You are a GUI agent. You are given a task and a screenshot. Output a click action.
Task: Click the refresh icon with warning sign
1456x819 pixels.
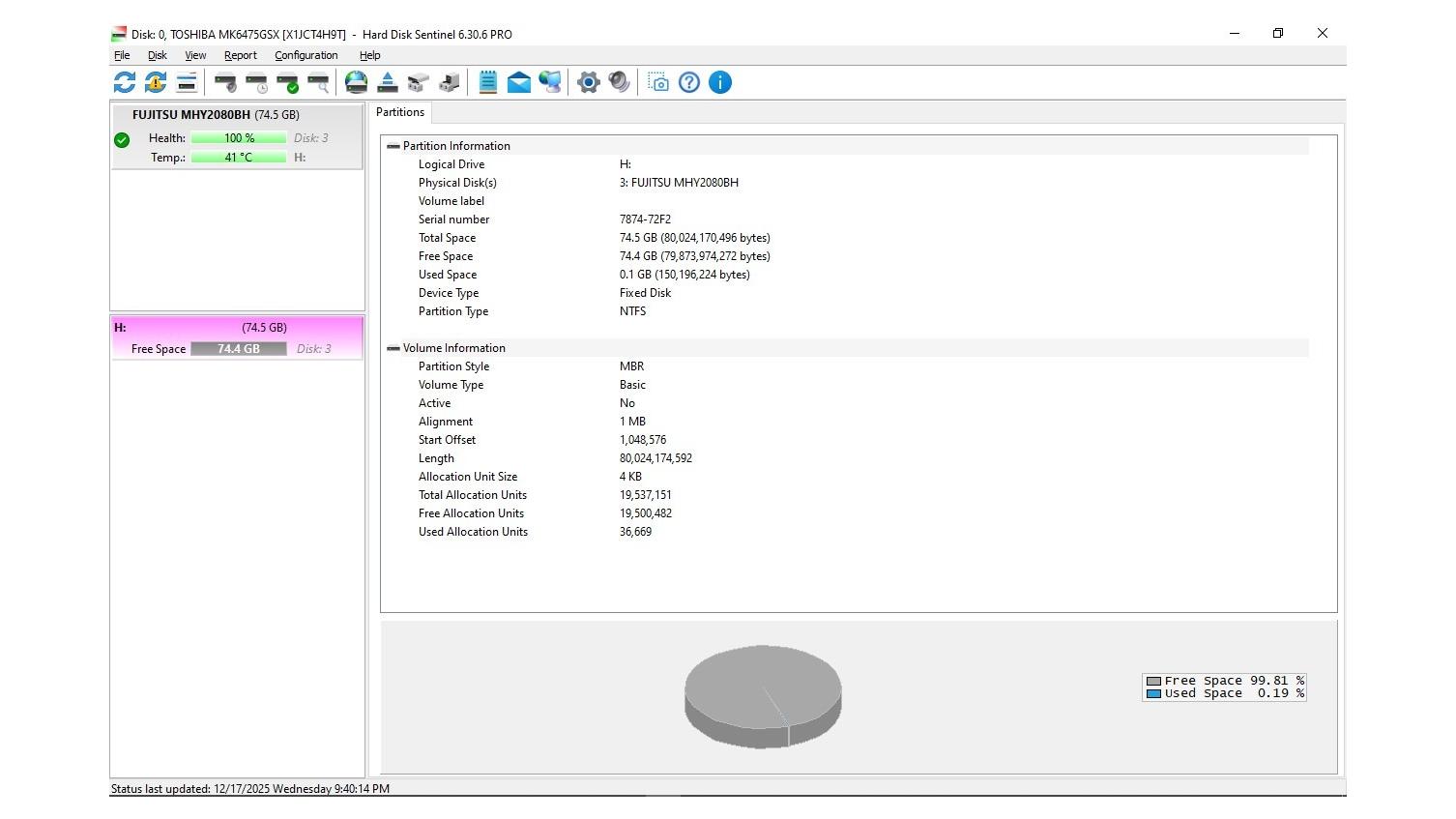click(x=156, y=82)
